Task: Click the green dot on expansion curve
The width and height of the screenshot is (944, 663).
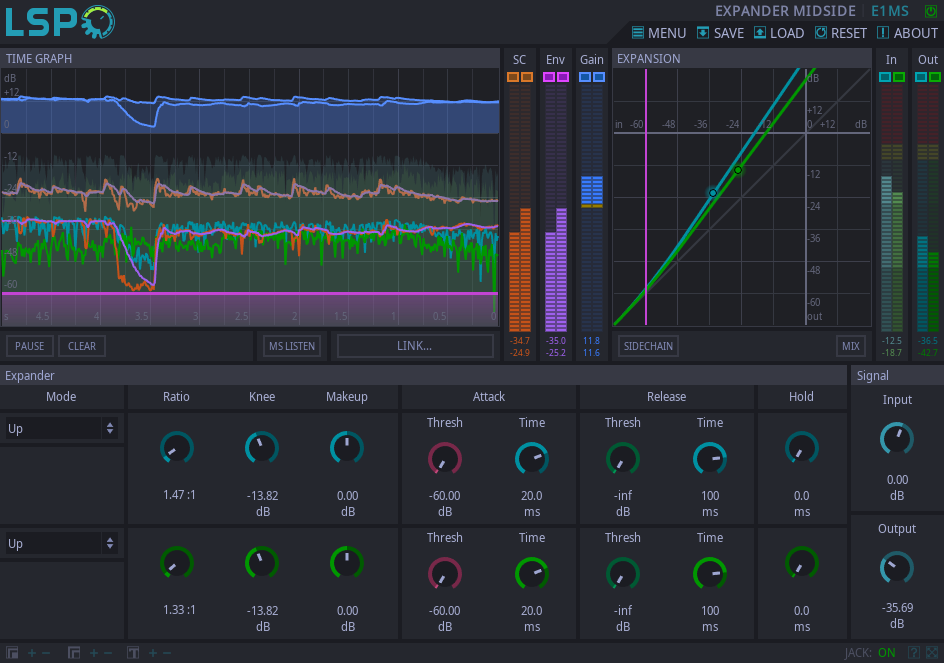Action: (738, 170)
